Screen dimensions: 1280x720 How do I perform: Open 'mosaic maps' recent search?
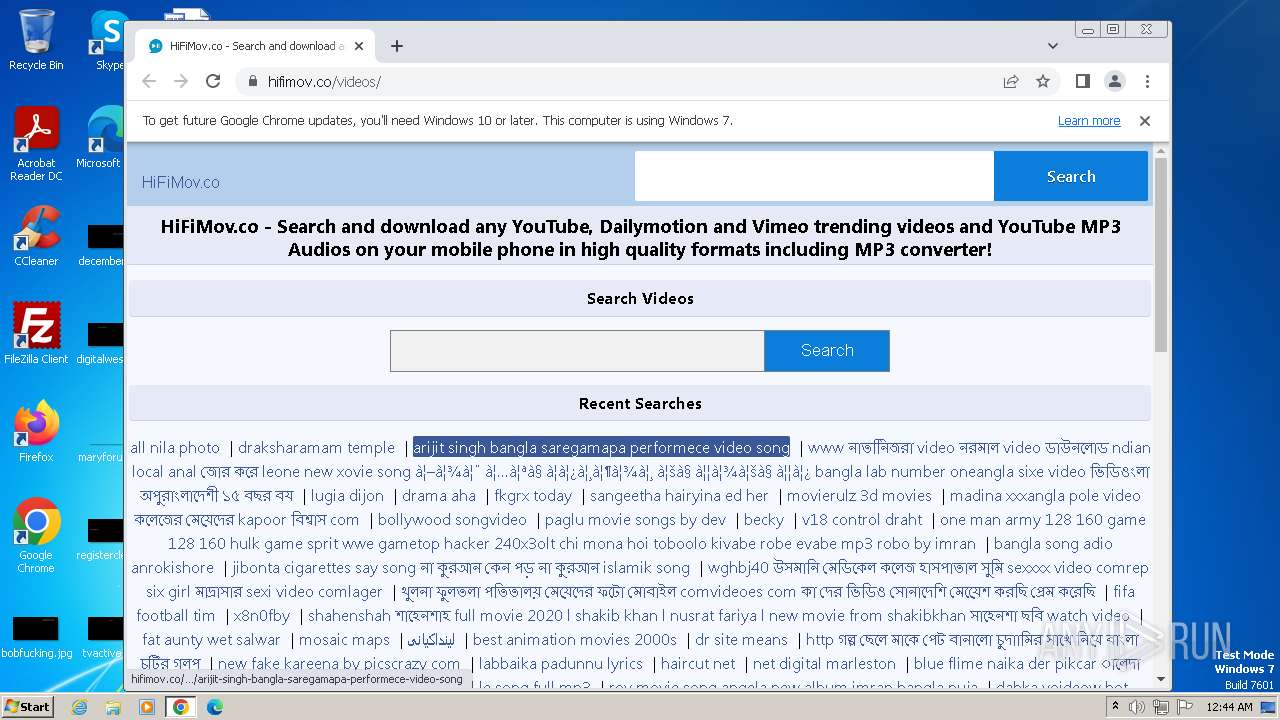click(344, 640)
